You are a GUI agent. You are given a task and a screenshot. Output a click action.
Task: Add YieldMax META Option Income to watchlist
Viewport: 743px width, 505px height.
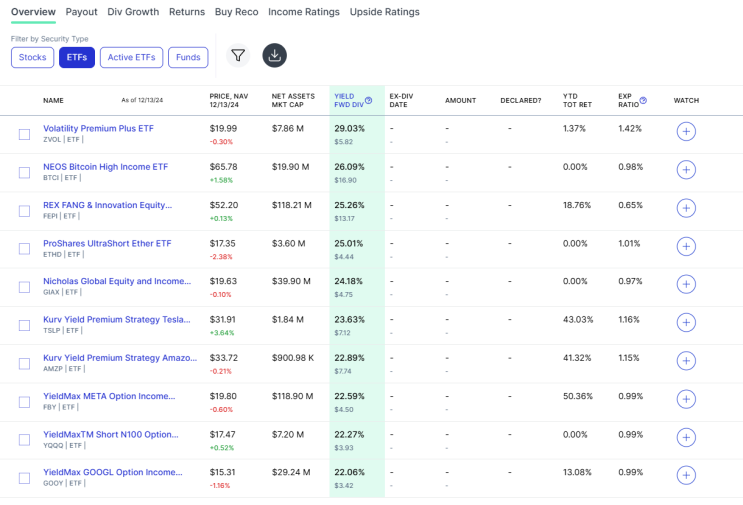pos(686,399)
